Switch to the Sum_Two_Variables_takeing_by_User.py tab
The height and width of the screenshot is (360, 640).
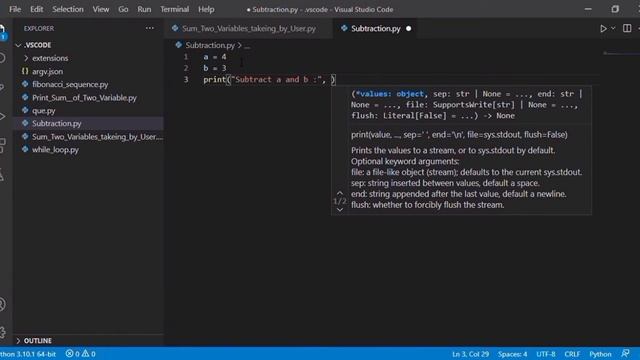click(248, 29)
